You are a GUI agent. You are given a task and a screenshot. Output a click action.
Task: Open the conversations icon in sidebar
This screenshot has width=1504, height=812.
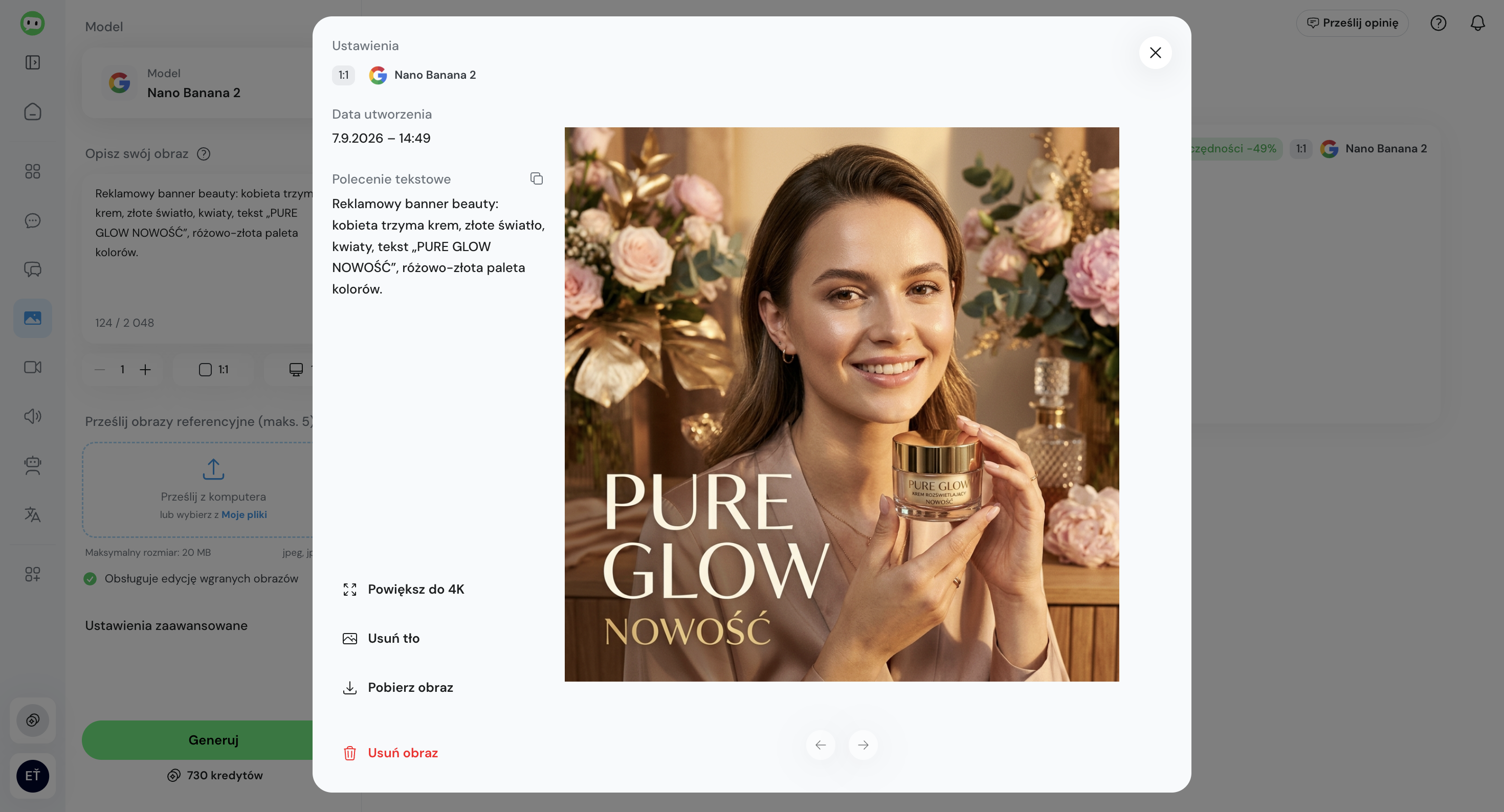[33, 269]
